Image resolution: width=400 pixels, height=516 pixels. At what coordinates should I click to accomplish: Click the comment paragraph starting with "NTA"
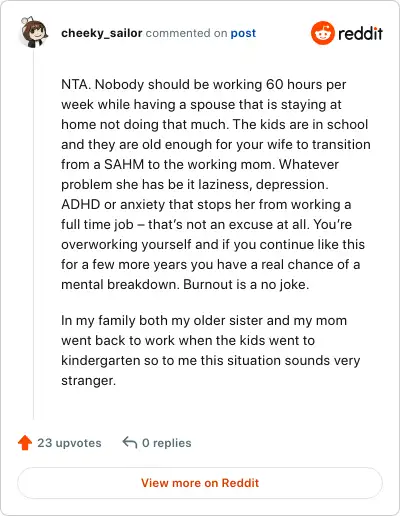pos(216,184)
